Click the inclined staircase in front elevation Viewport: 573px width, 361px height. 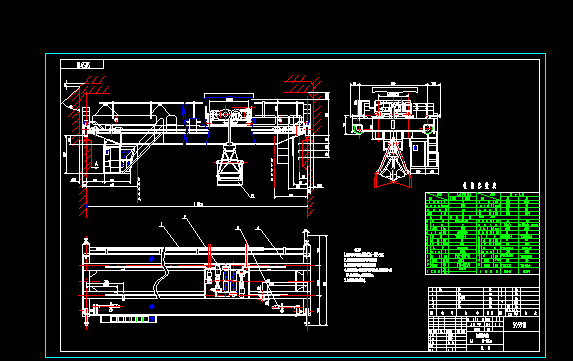point(144,145)
